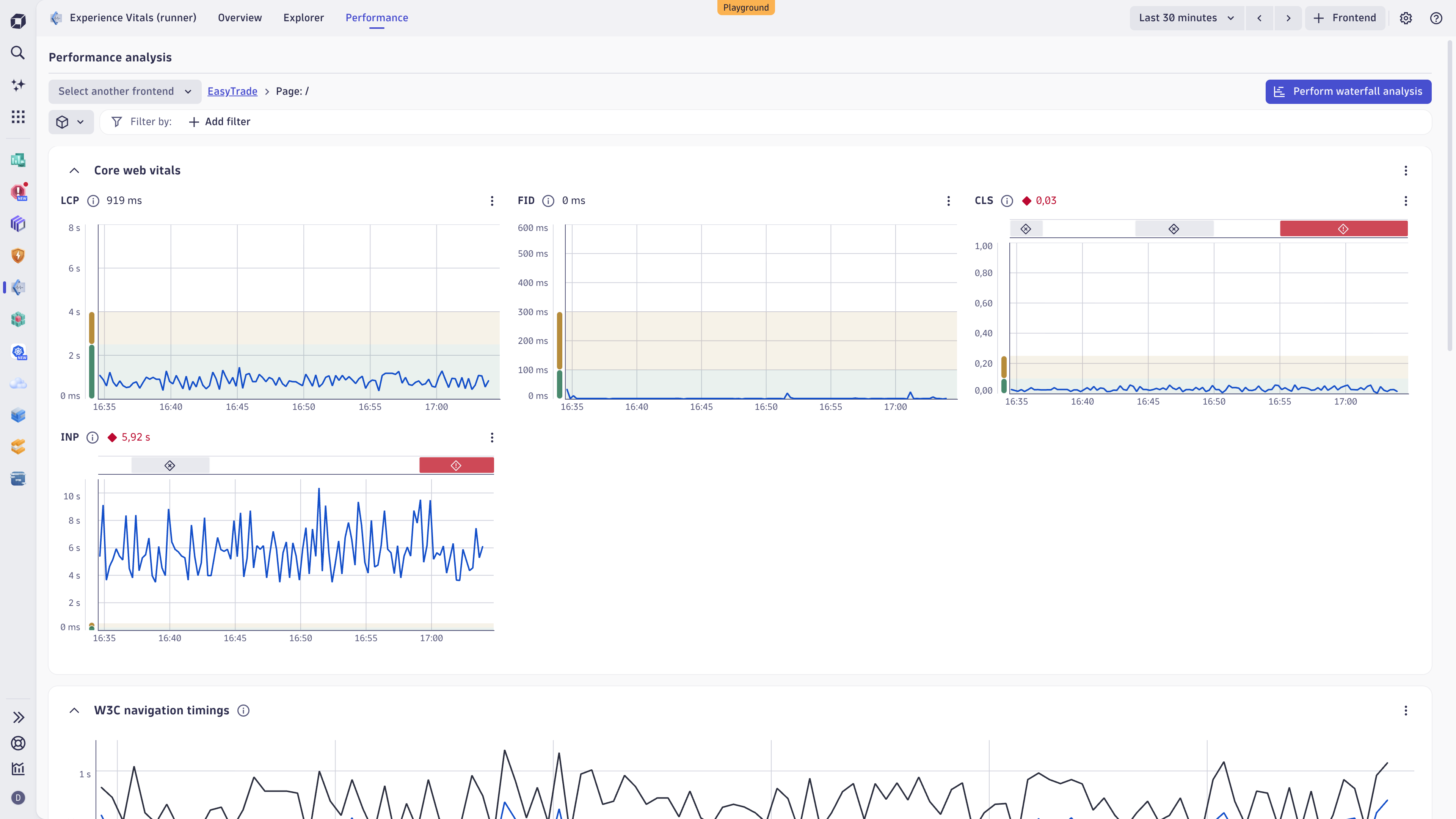Select the Problems app with notification badge
This screenshot has width=1456, height=819.
17,192
